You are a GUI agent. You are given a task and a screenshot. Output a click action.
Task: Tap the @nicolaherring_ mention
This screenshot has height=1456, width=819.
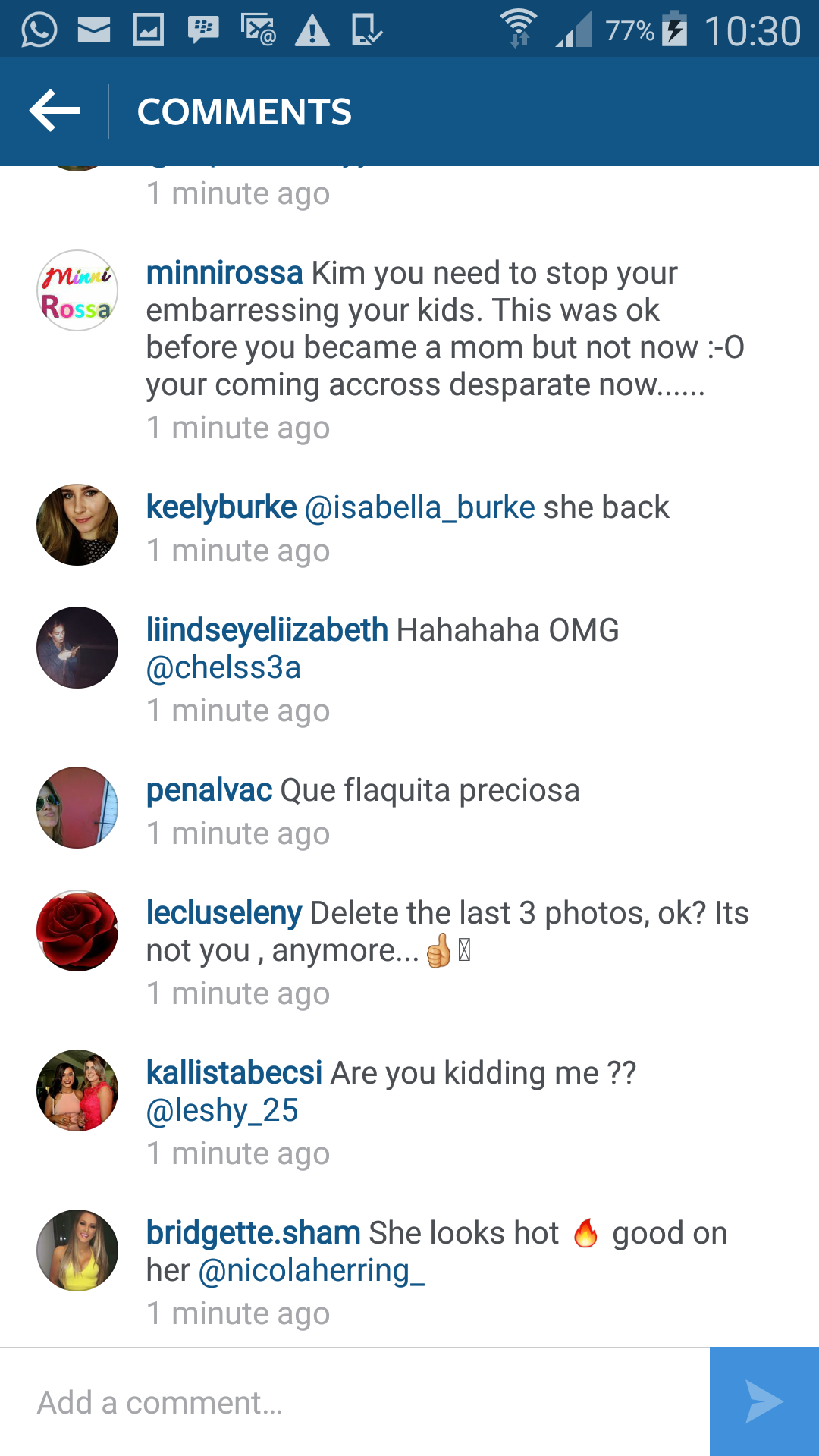pyautogui.click(x=311, y=1270)
